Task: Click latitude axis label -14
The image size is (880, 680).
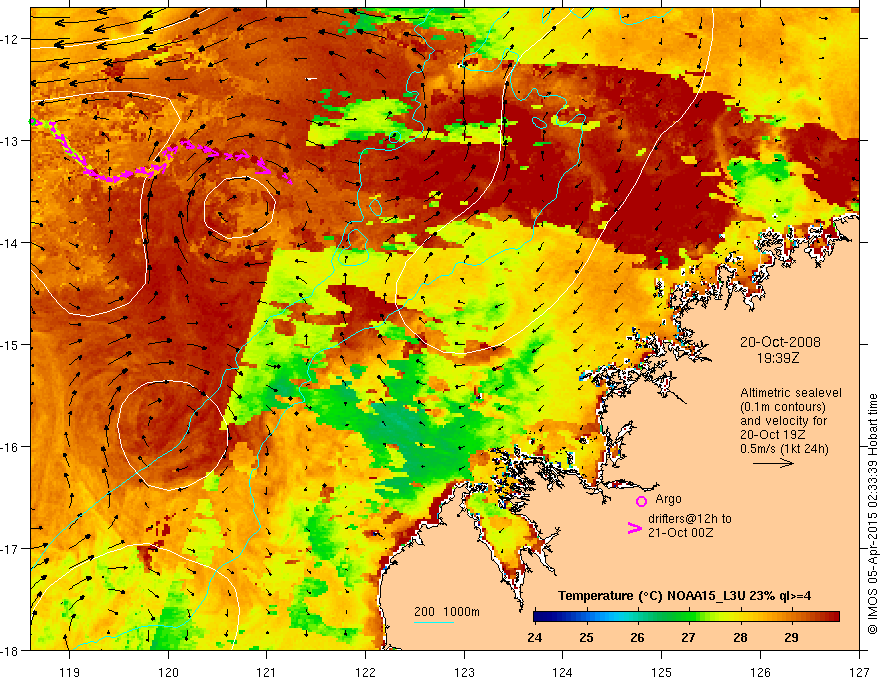Action: 10,243
